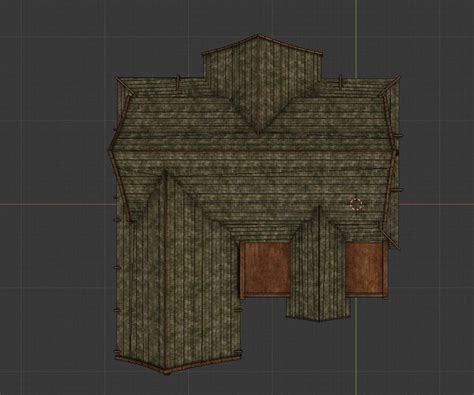This screenshot has height=395, width=474.
Task: Click the small front-center gable between the porch floors
Action: (318, 265)
